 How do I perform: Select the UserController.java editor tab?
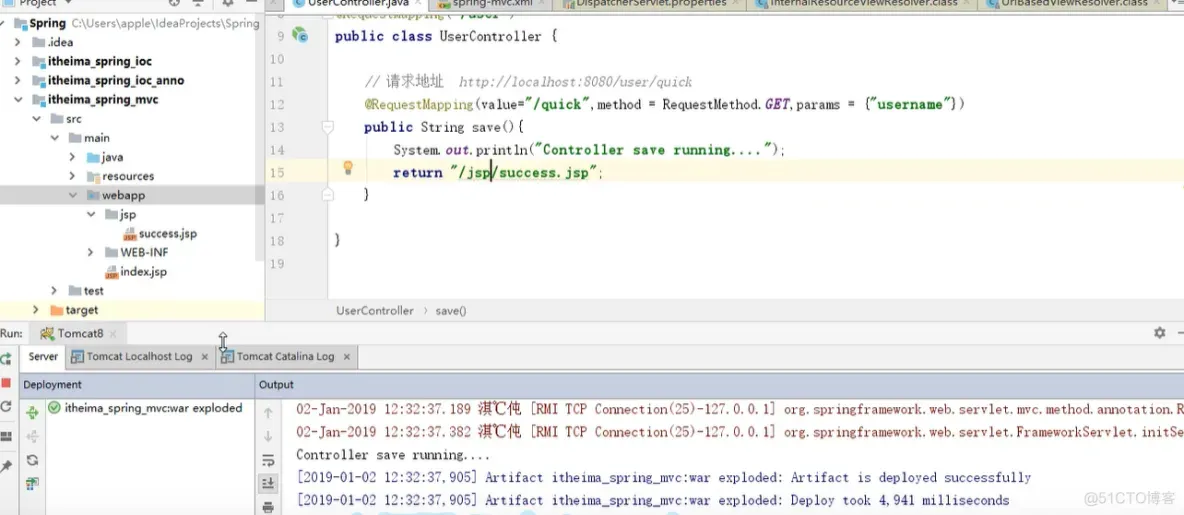tap(359, 4)
